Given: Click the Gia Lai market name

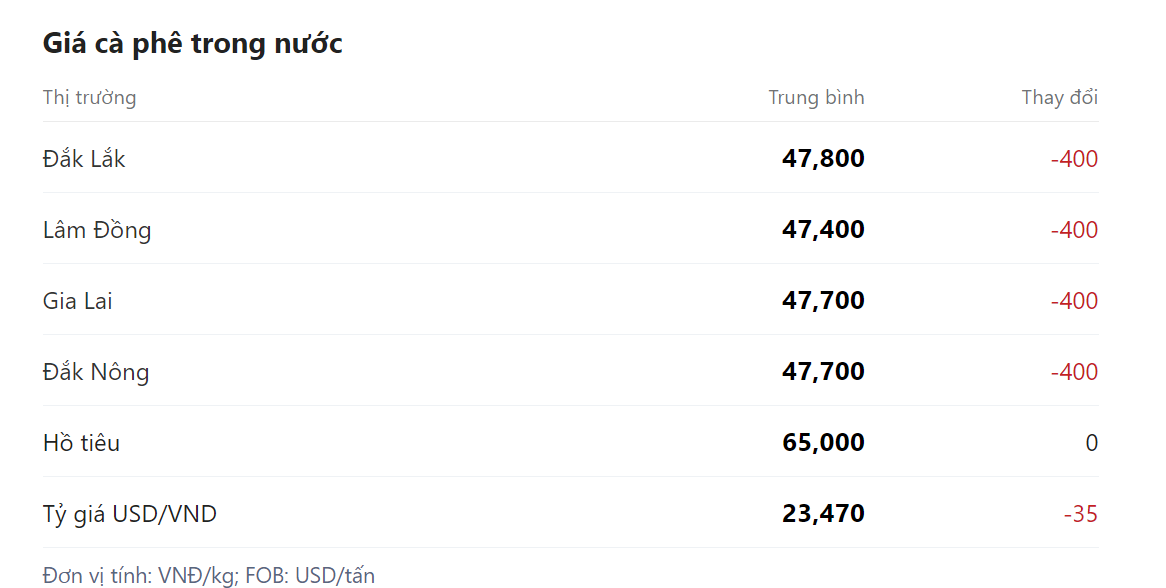Looking at the screenshot, I should pos(77,301).
